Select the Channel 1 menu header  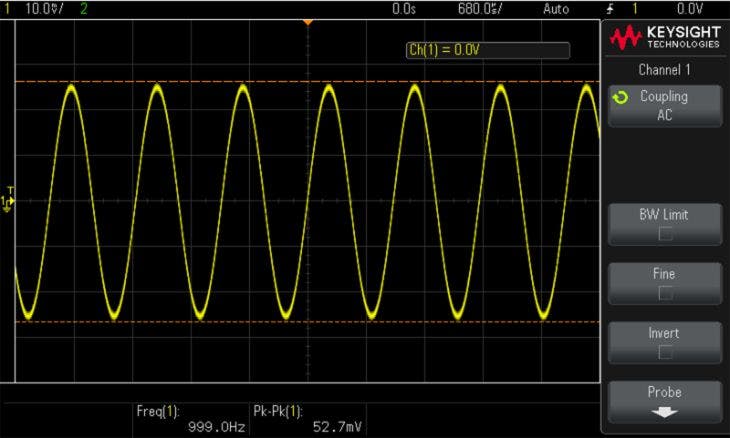(x=664, y=70)
